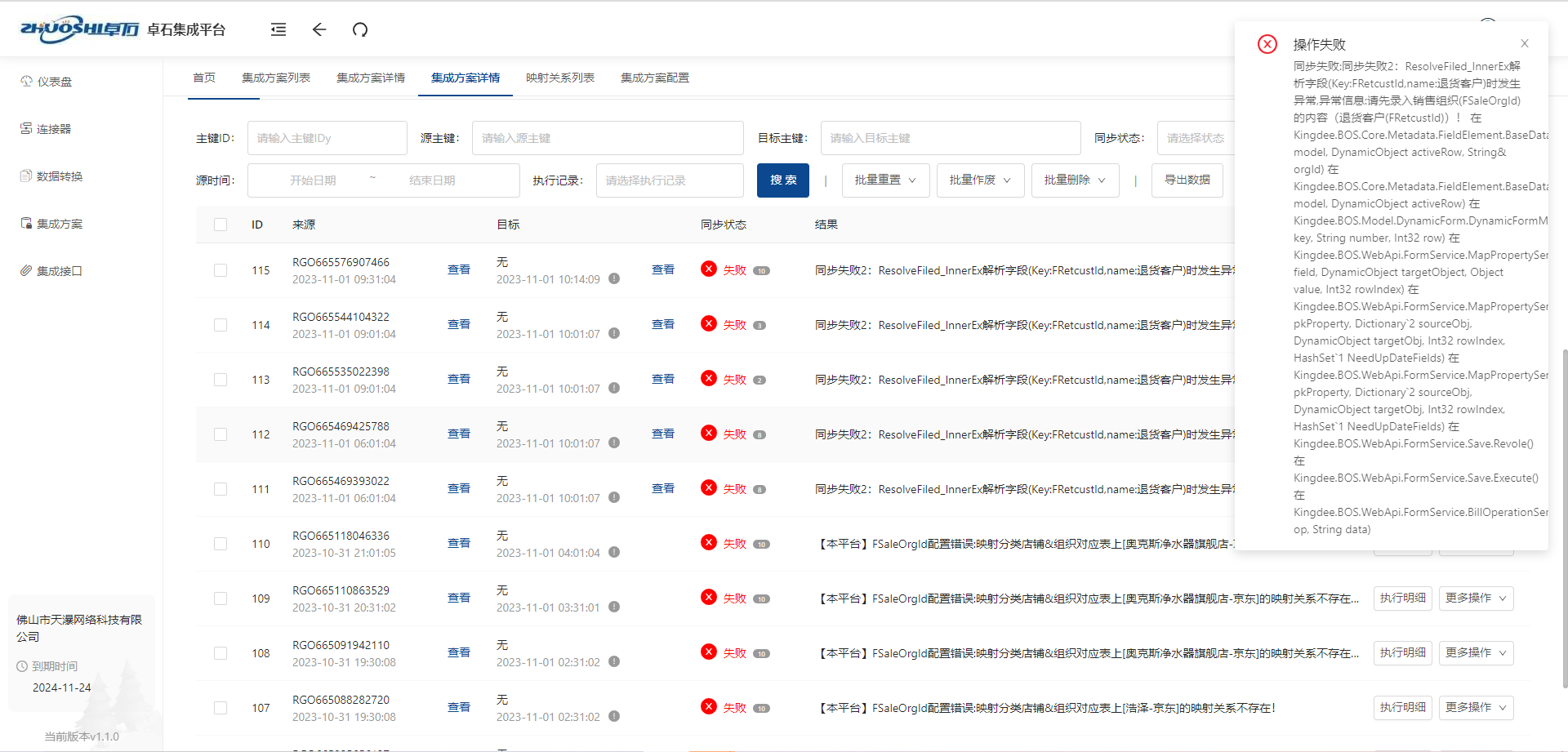The width and height of the screenshot is (1568, 752).
Task: Click the refresh icon in header
Action: click(360, 30)
